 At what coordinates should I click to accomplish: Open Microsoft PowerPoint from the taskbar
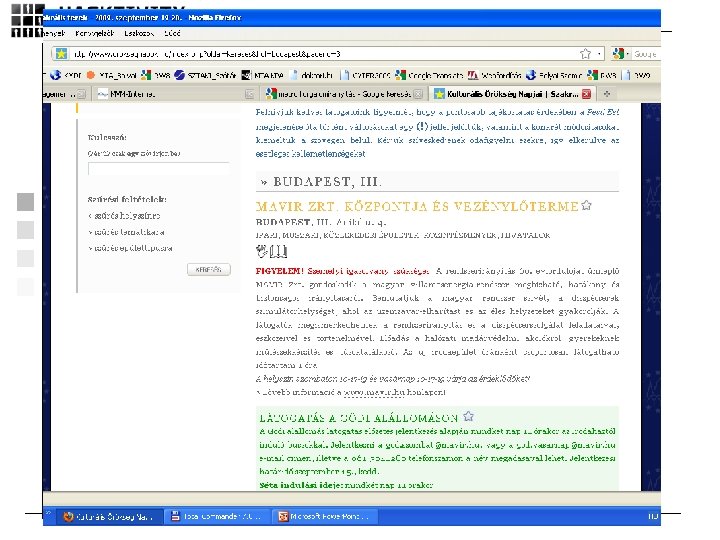click(323, 517)
